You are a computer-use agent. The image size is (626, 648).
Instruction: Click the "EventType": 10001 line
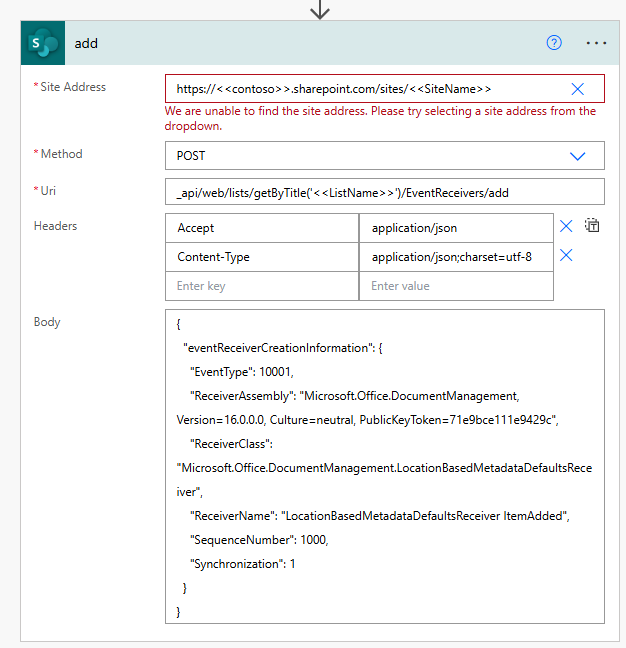pos(242,372)
